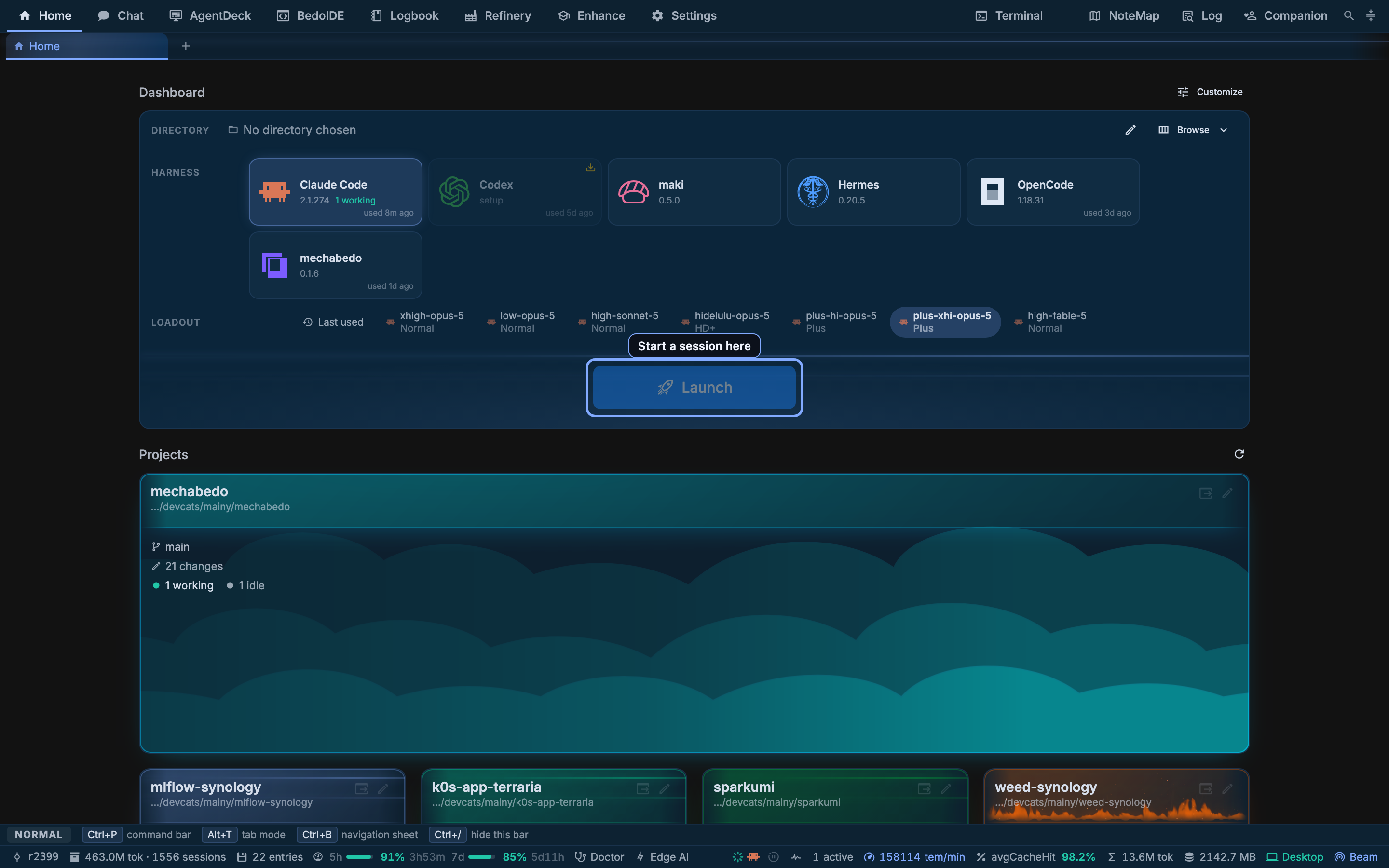This screenshot has height=868, width=1389.
Task: Refresh the Projects list
Action: (1239, 454)
